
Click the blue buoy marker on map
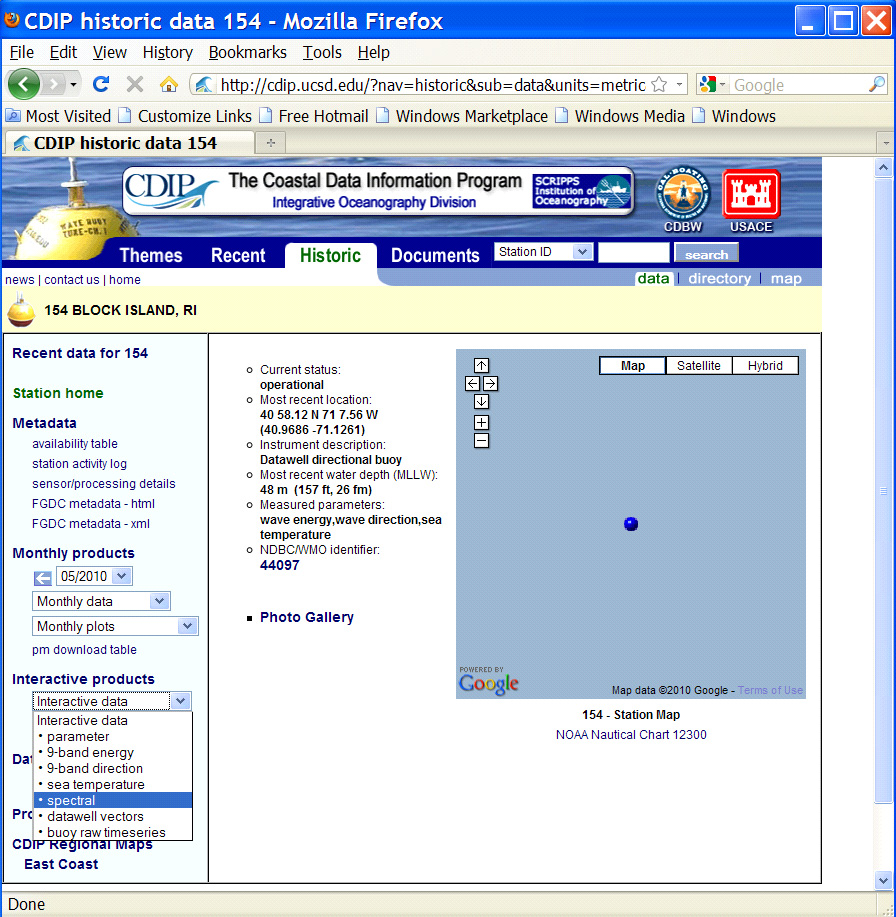click(x=631, y=523)
